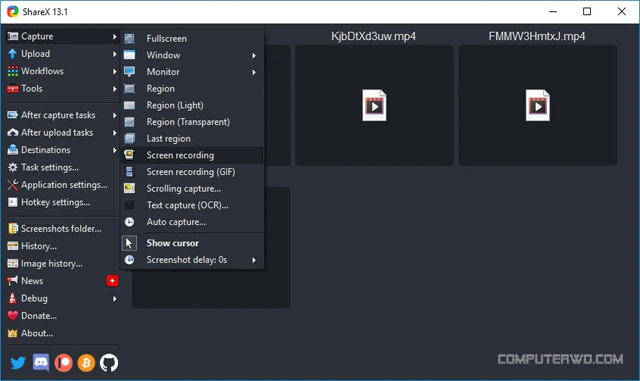Expand the Workflows submenu arrow
This screenshot has height=381, width=640.
[x=114, y=71]
